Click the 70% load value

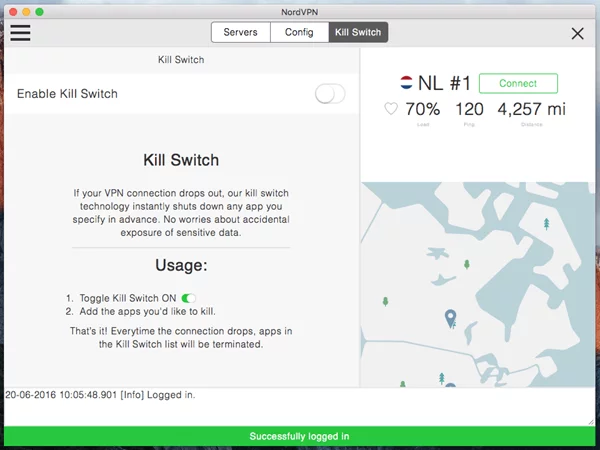pos(422,109)
